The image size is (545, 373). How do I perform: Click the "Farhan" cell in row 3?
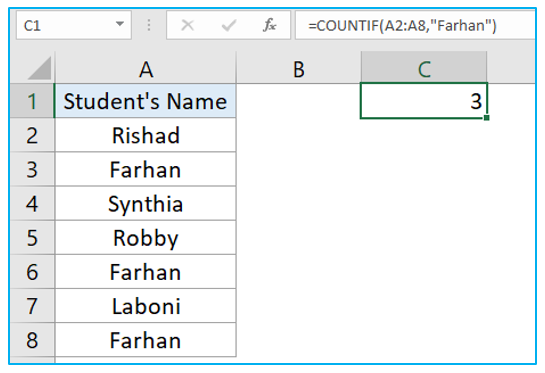tap(145, 169)
